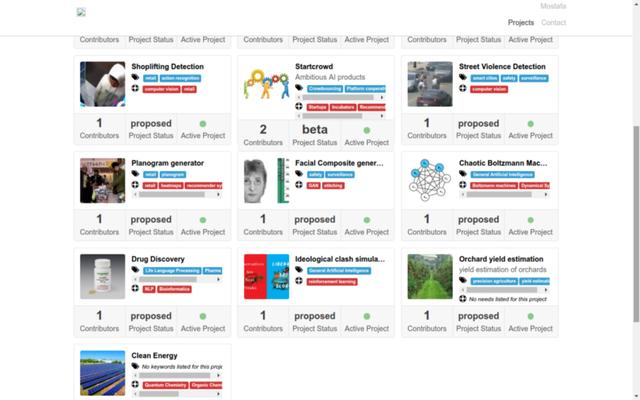The width and height of the screenshot is (640, 400).
Task: Click the broken logo image in header
Action: (81, 13)
